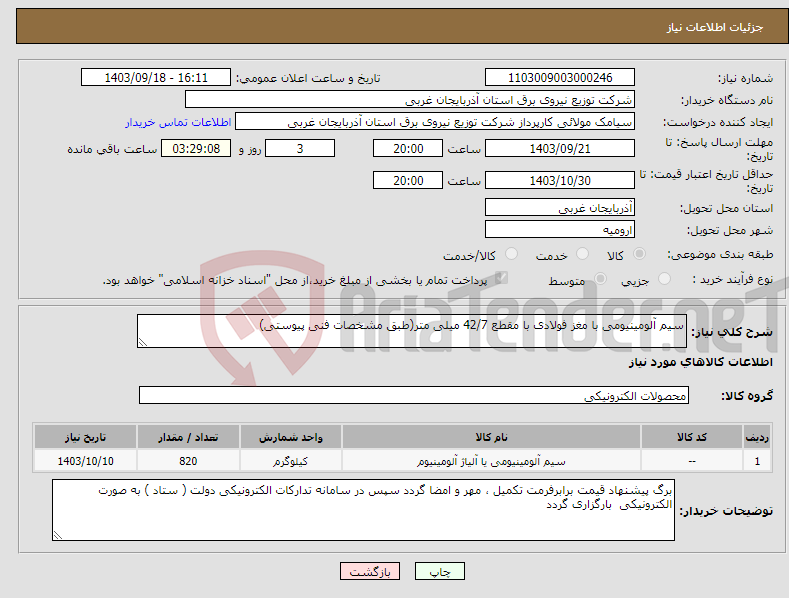Viewport: 789px width, 598px height.
Task: Click the تاریخ نیاز column header
Action: click(86, 437)
